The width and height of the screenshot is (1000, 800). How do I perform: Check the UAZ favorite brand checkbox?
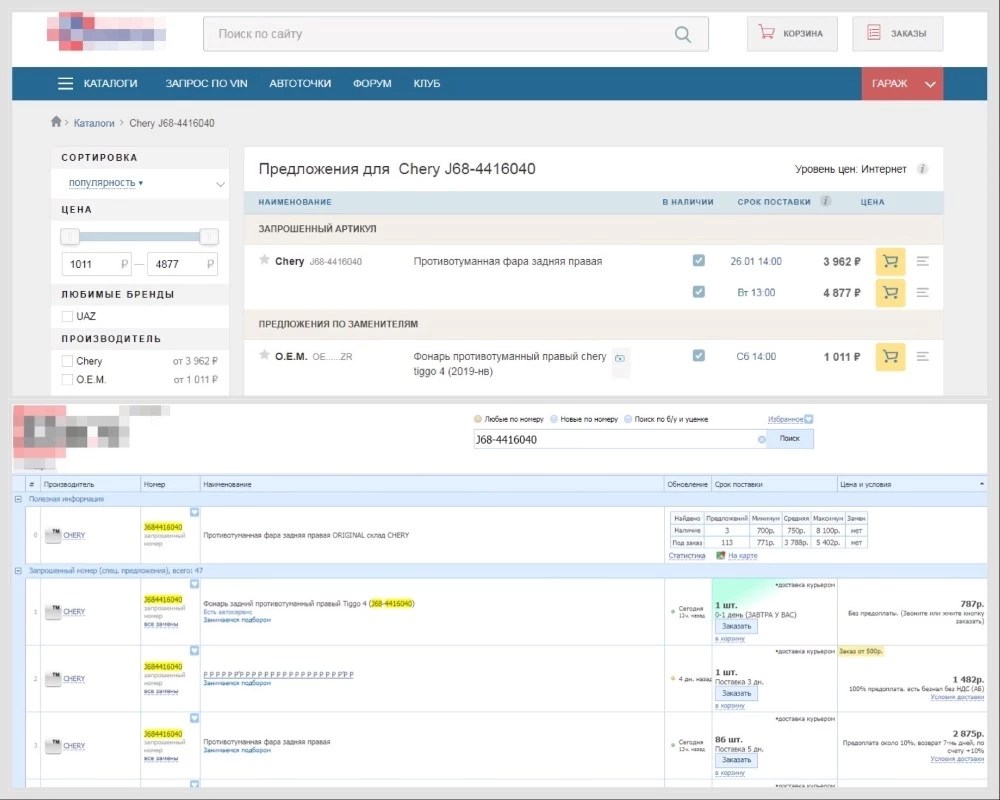(67, 316)
